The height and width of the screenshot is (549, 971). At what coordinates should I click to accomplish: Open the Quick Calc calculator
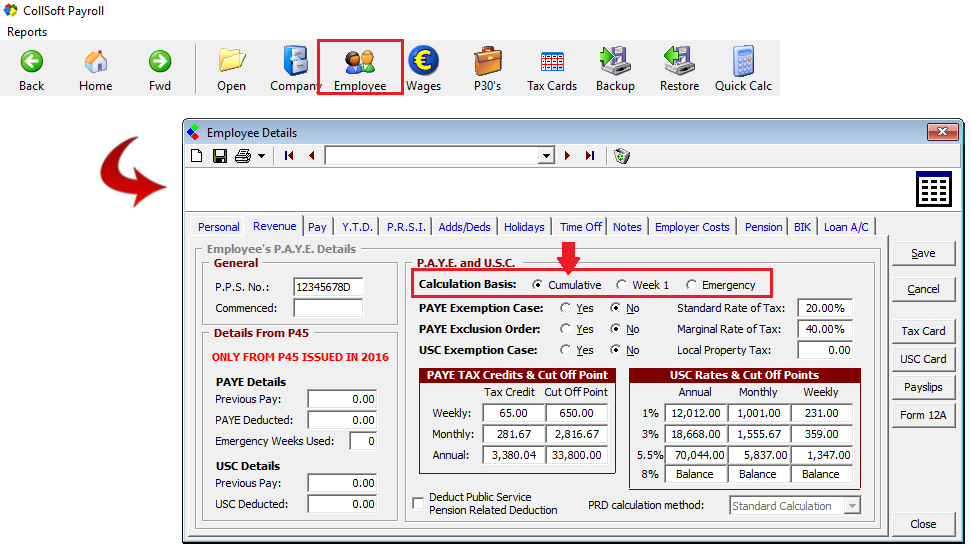743,62
